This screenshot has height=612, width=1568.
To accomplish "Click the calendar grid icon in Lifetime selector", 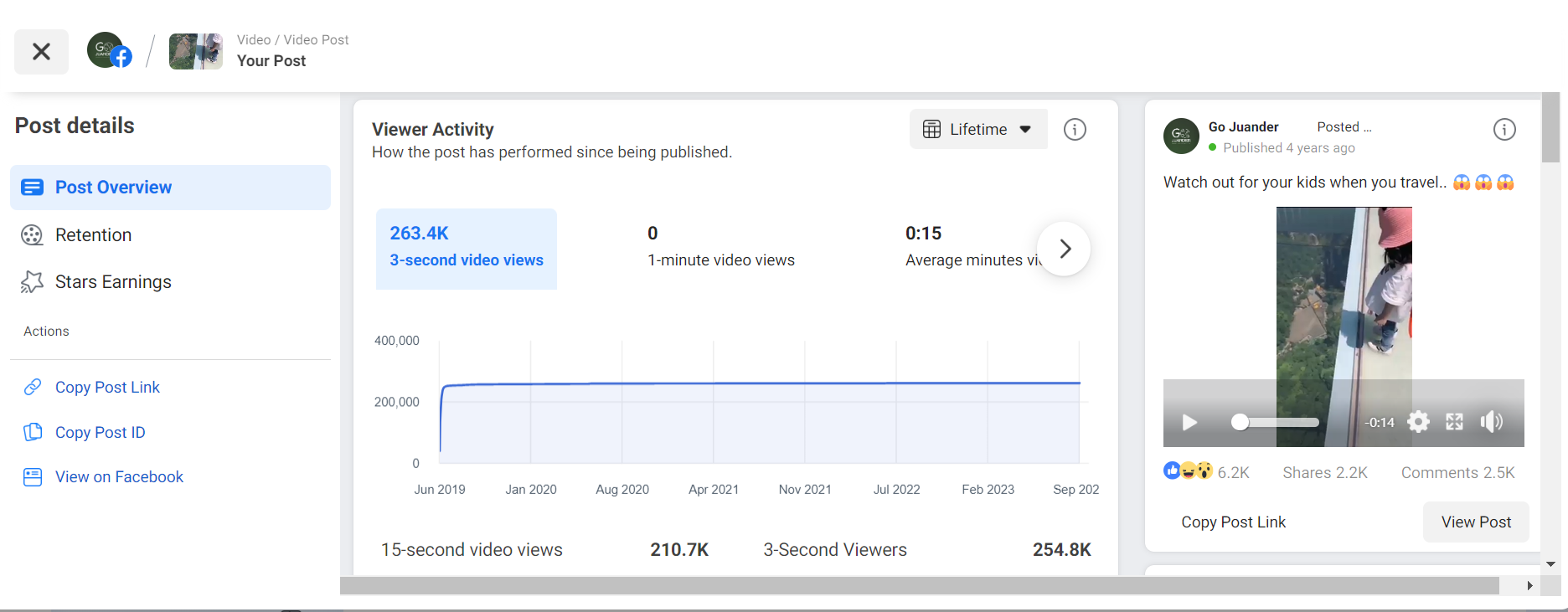I will [931, 129].
